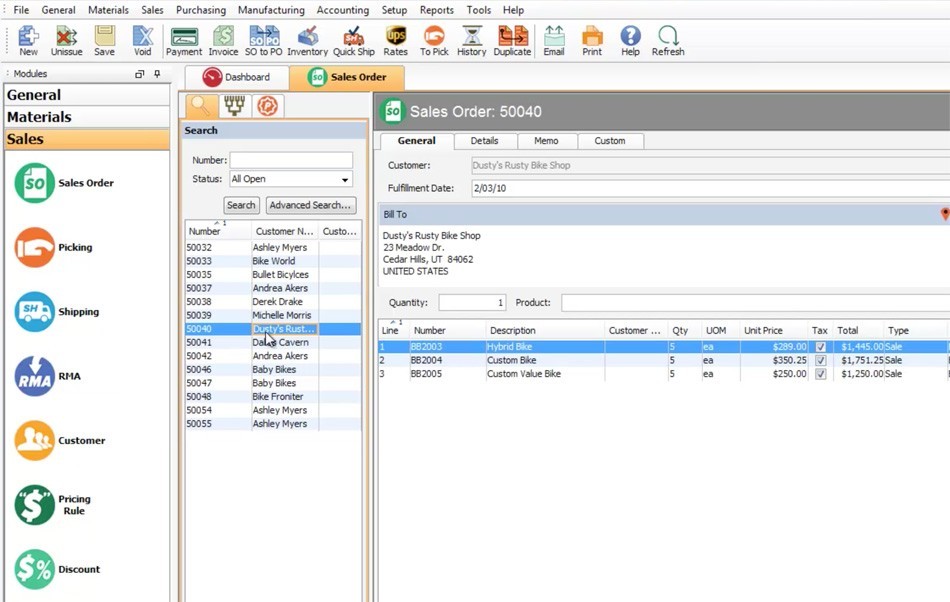This screenshot has width=950, height=602.
Task: Convert order using SO to PO icon
Action: tap(263, 40)
